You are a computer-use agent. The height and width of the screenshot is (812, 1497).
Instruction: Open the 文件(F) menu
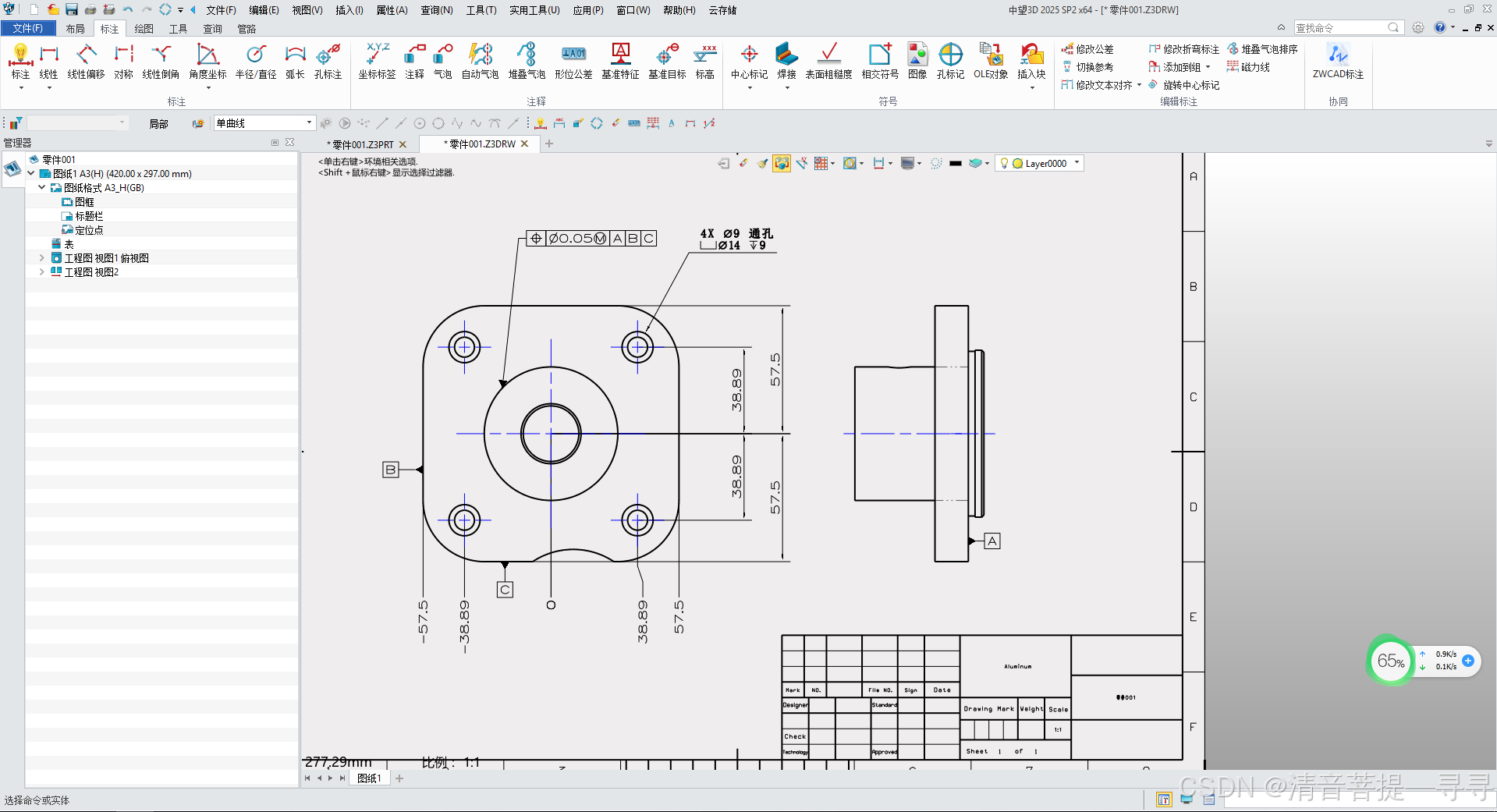click(x=221, y=10)
